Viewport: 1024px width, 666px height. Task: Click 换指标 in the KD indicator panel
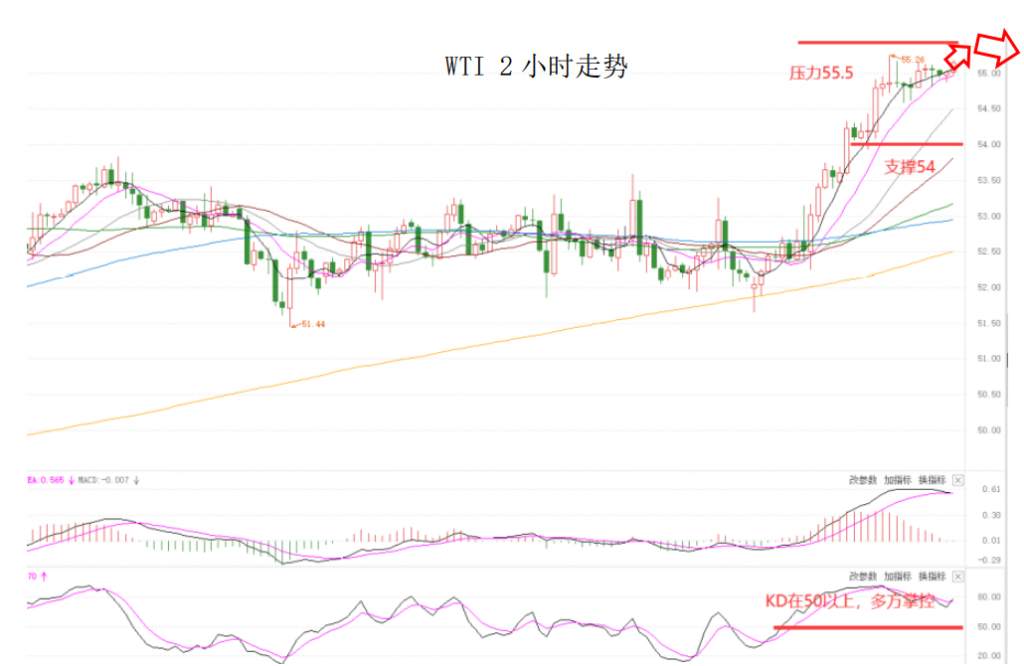point(932,577)
